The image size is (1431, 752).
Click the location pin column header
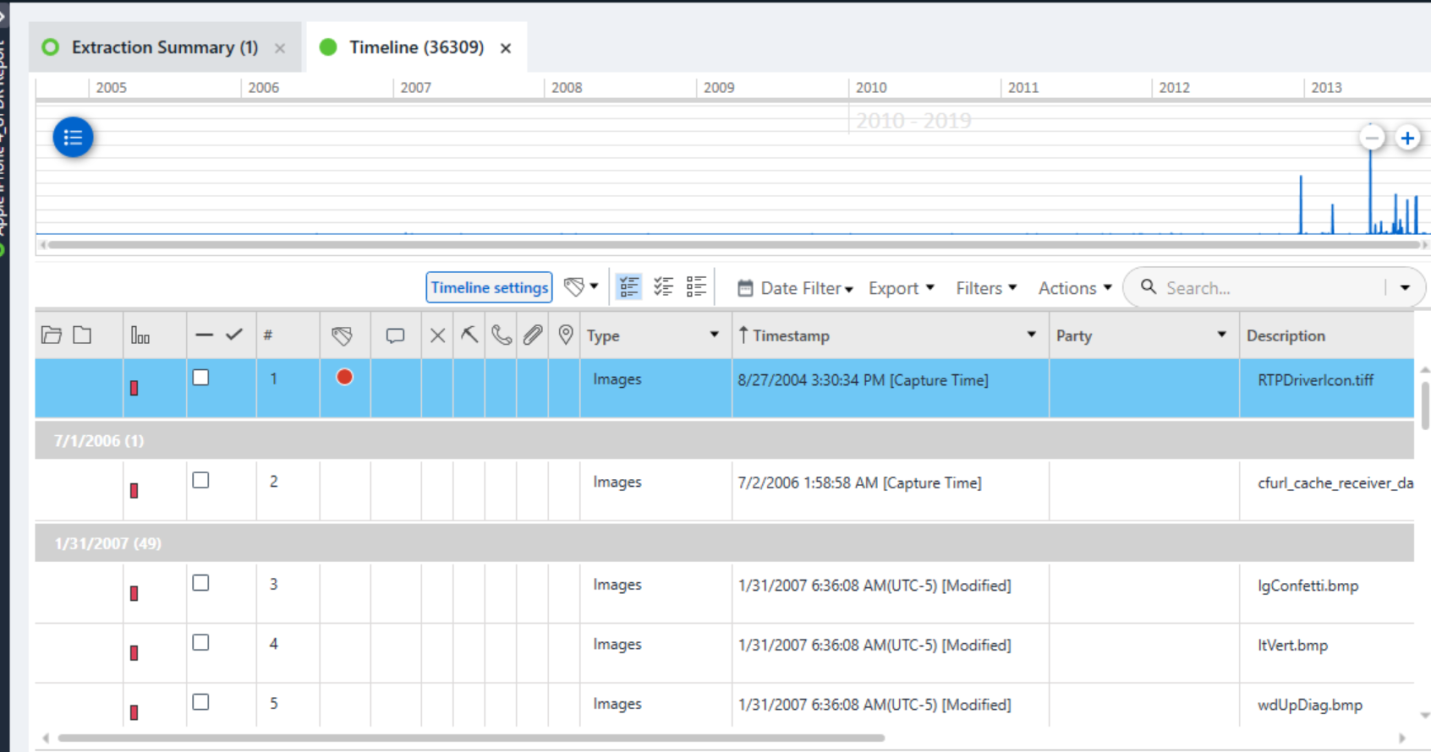tap(565, 335)
